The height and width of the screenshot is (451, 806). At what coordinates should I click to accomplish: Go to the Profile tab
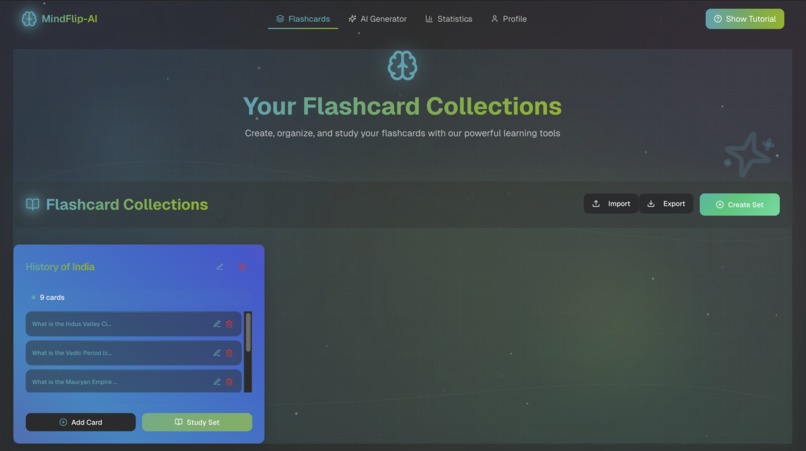pos(509,19)
